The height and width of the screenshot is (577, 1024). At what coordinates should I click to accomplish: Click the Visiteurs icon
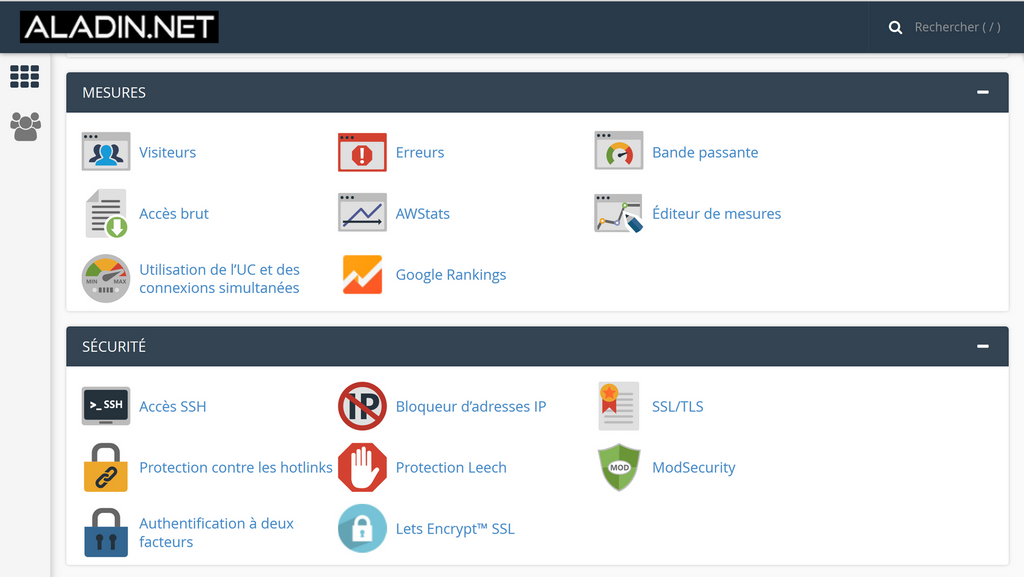pos(106,152)
